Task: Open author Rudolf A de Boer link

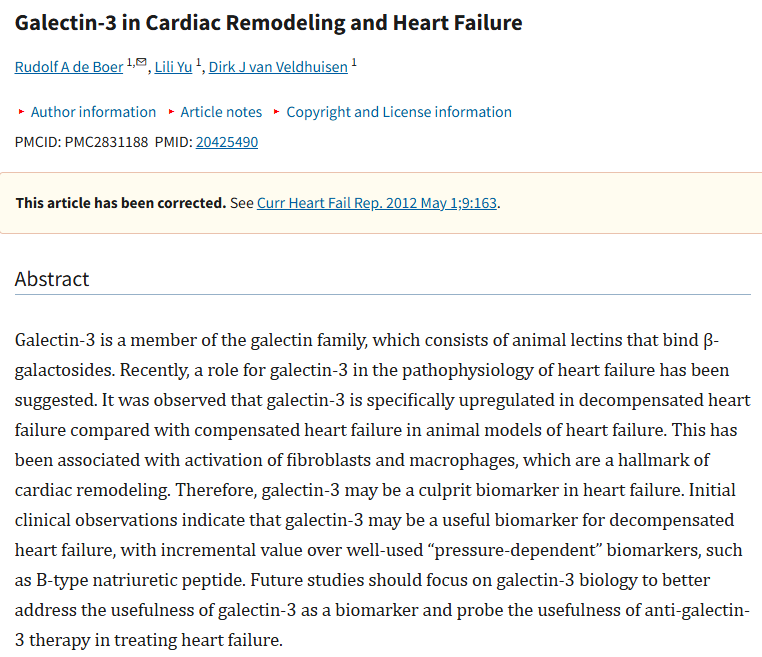Action: (x=69, y=67)
